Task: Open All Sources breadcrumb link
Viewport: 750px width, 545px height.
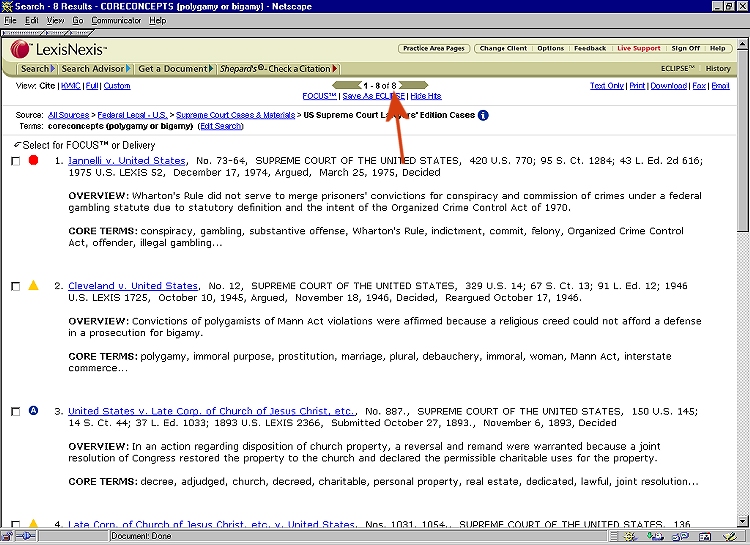Action: click(68, 115)
